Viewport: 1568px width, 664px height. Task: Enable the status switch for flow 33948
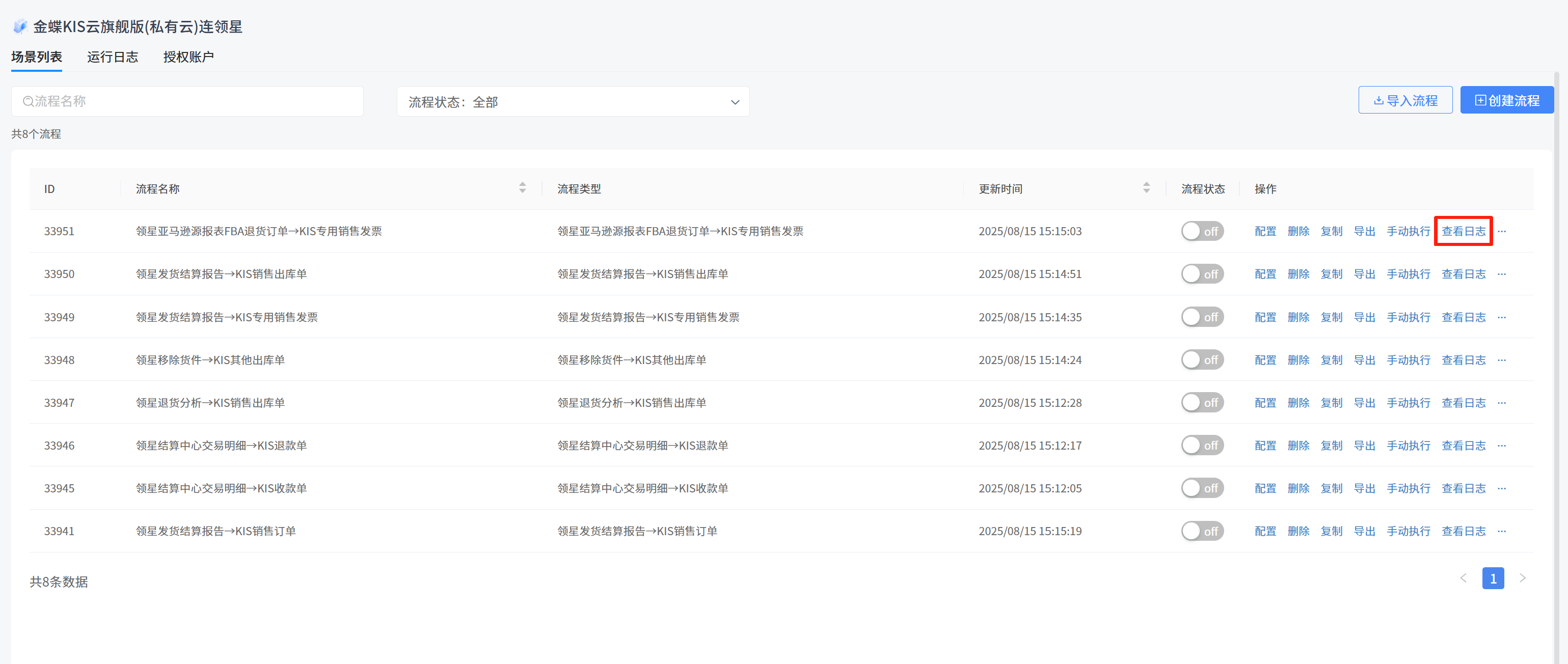(x=1202, y=359)
